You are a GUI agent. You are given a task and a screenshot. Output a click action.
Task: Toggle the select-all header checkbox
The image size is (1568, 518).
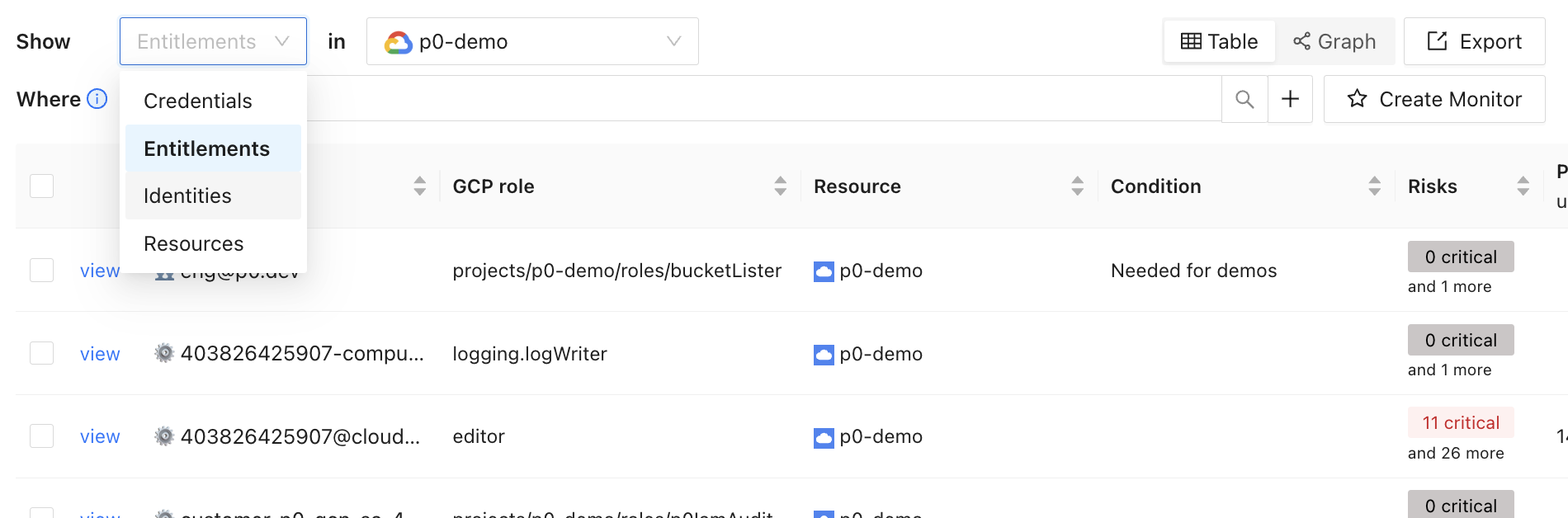point(42,186)
